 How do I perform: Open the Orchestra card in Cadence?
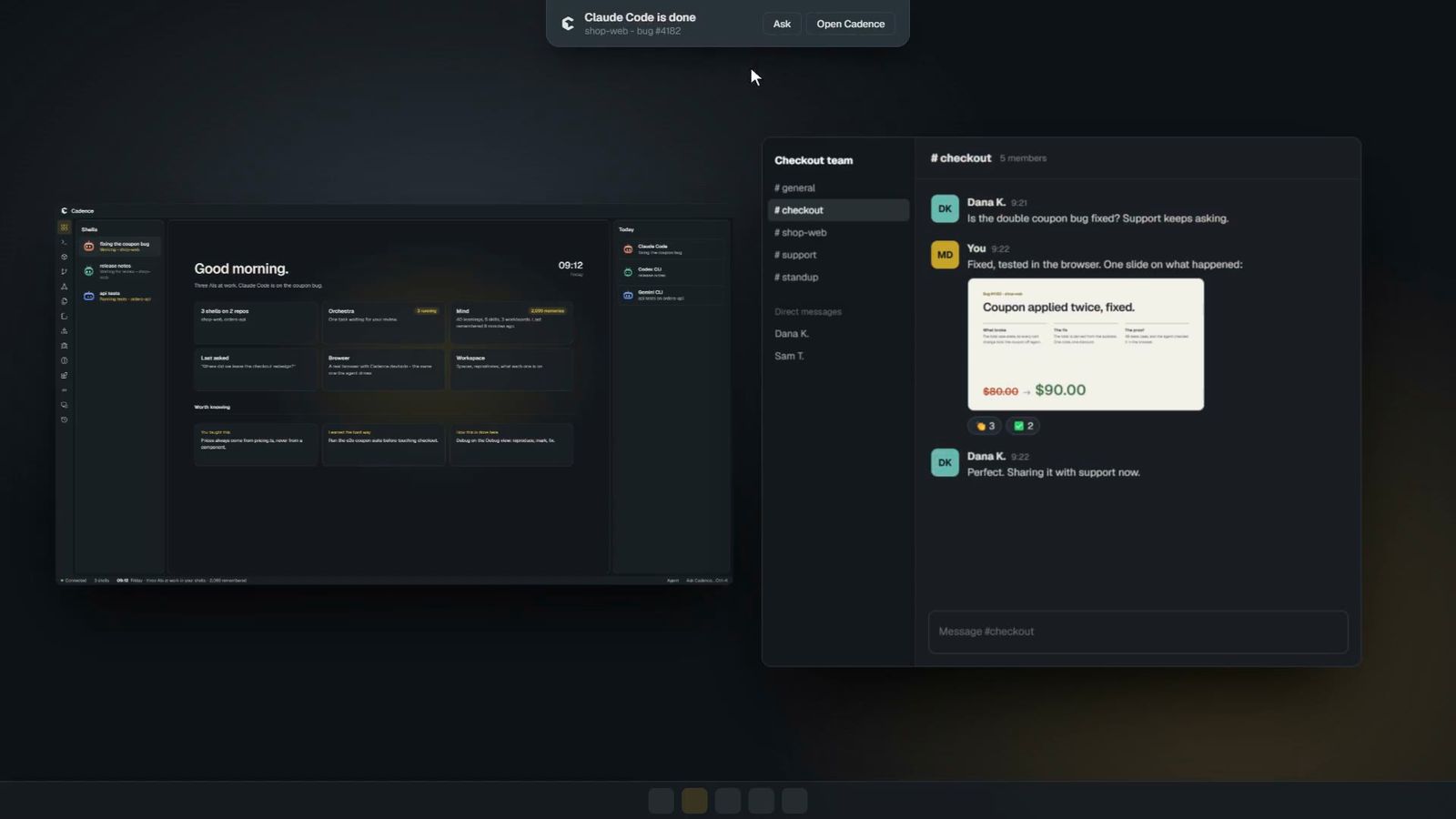[x=383, y=322]
